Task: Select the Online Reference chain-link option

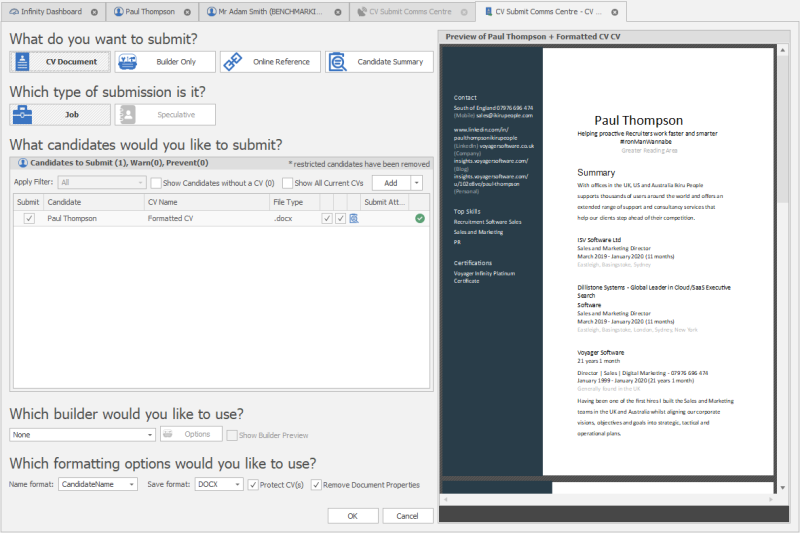Action: point(269,62)
